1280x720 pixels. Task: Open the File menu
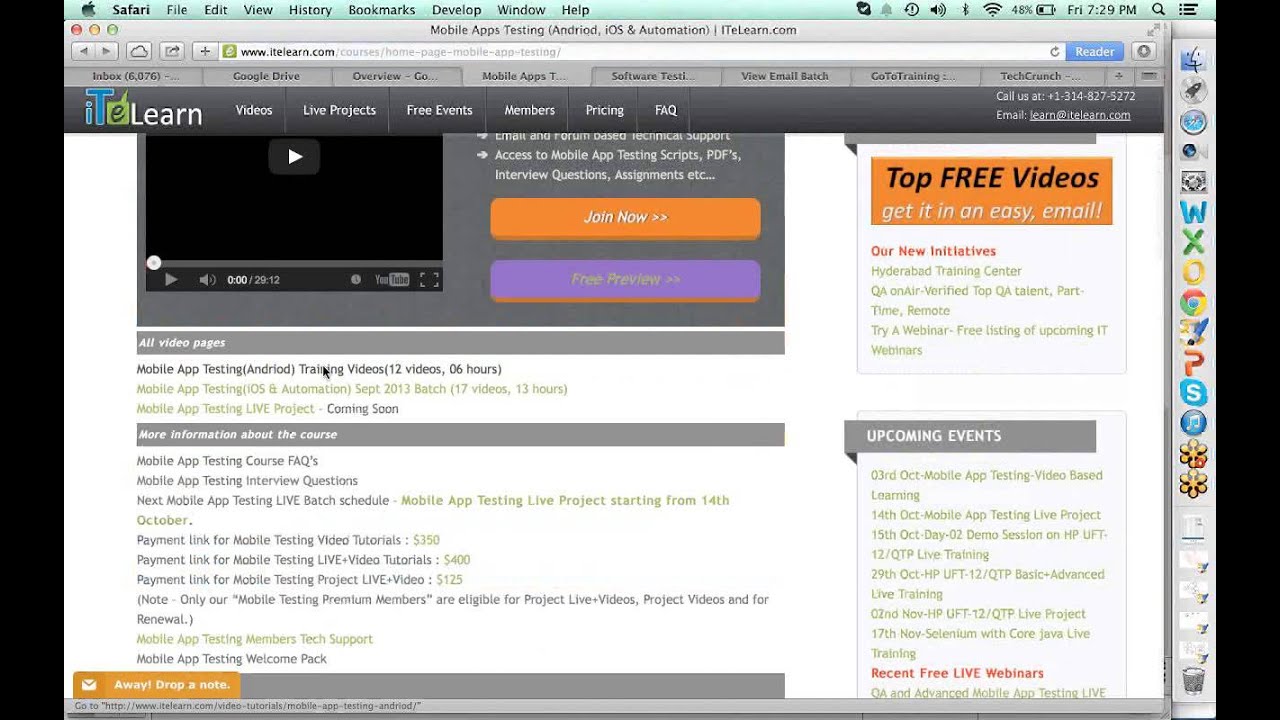177,10
